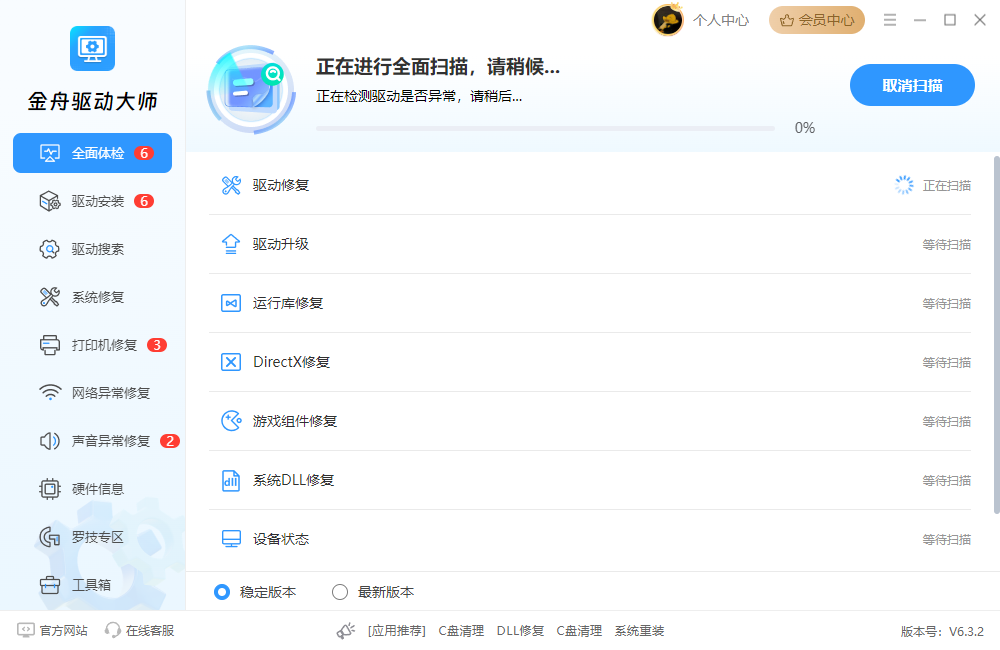
Task: Click the speaker icon for 声音异常修复
Action: tap(50, 441)
